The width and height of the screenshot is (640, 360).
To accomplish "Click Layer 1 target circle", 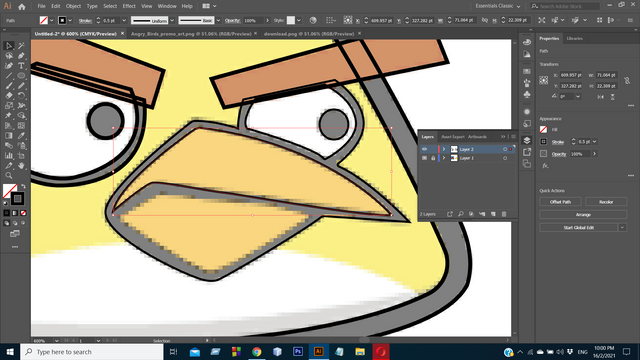I will point(505,158).
